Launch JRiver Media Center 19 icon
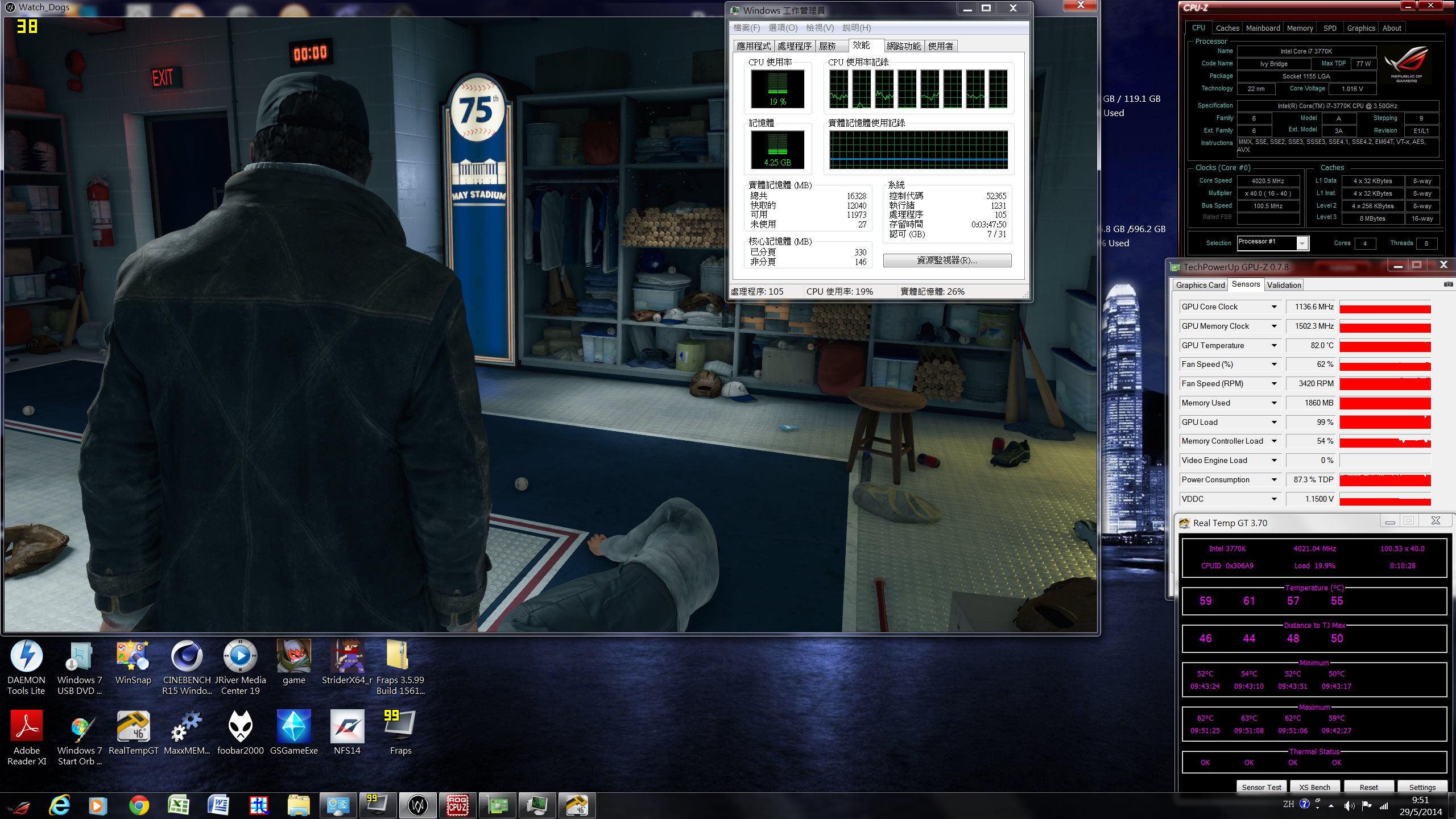This screenshot has height=819, width=1456. click(240, 667)
